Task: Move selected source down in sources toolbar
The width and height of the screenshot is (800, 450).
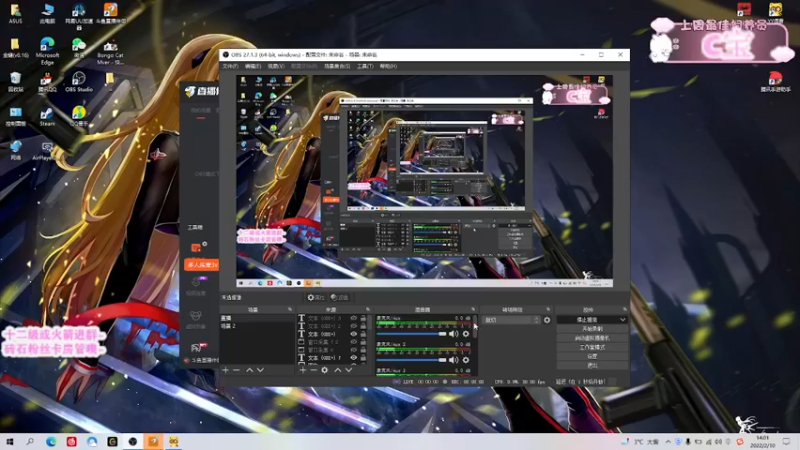Action: coord(349,370)
